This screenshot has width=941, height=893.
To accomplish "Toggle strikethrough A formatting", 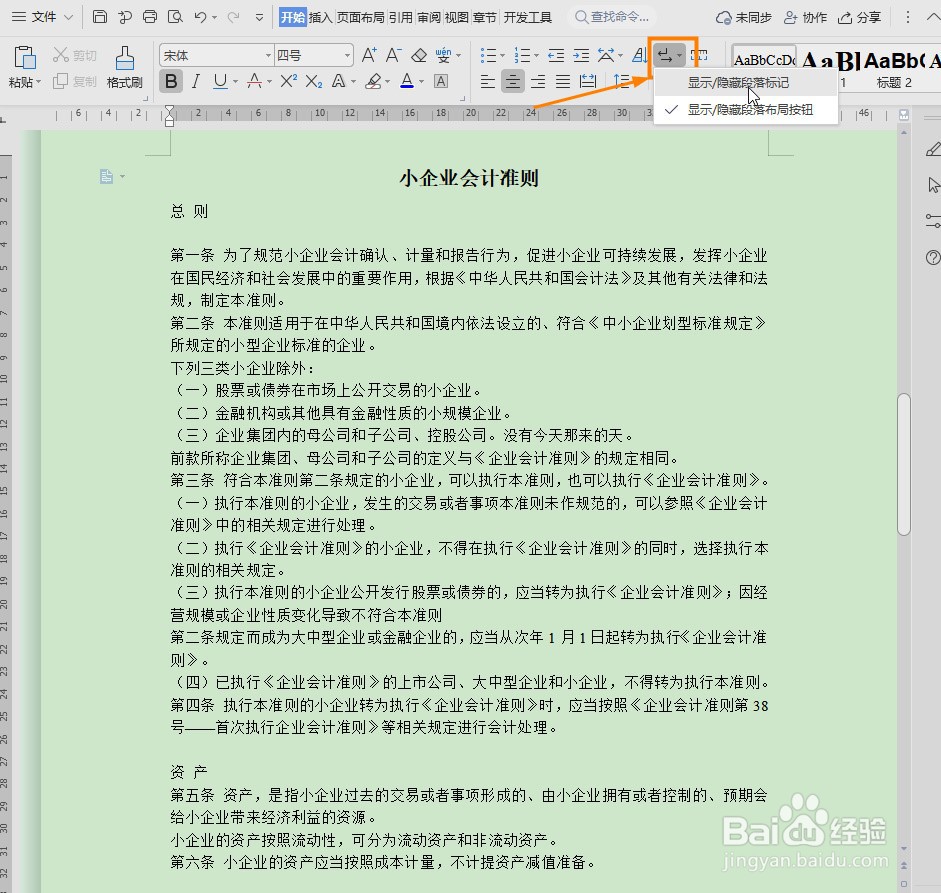I will pyautogui.click(x=254, y=81).
